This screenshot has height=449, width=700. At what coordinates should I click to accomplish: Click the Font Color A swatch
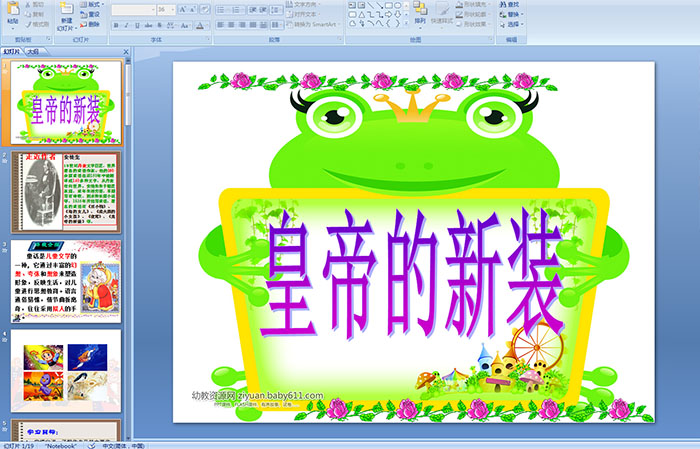click(200, 26)
